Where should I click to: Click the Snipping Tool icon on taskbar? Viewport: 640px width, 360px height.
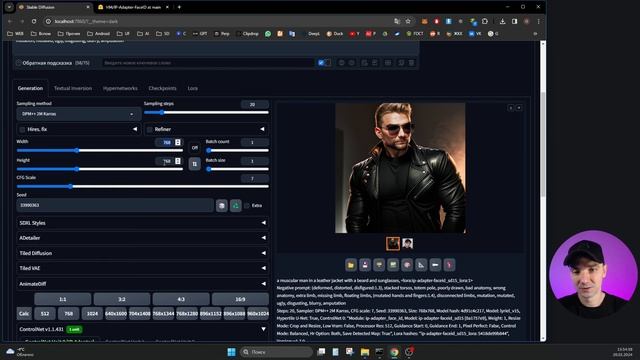point(350,352)
